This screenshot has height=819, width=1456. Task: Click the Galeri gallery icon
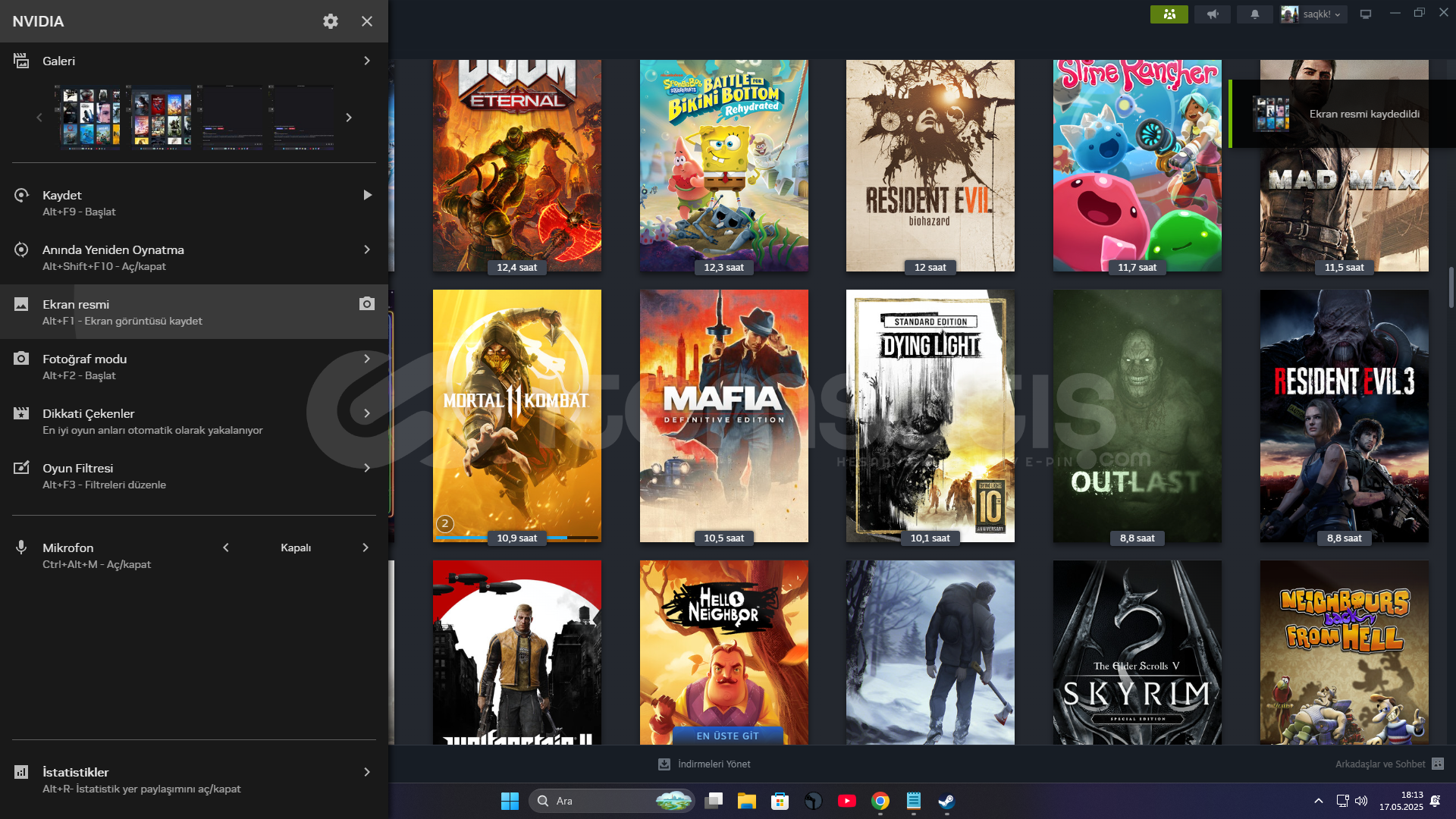click(21, 61)
